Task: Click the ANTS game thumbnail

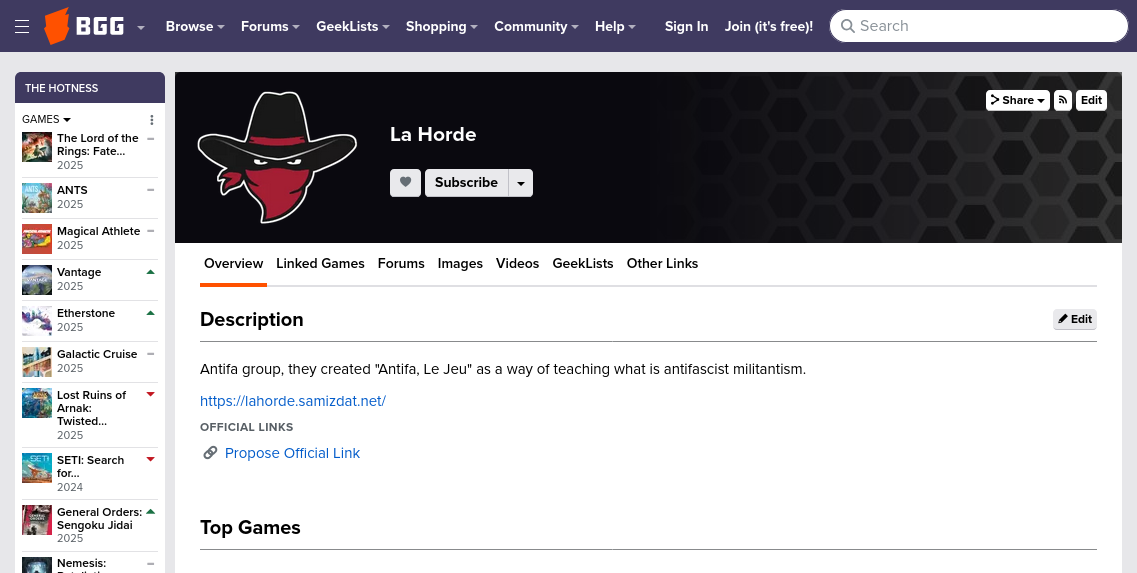Action: pyautogui.click(x=37, y=198)
